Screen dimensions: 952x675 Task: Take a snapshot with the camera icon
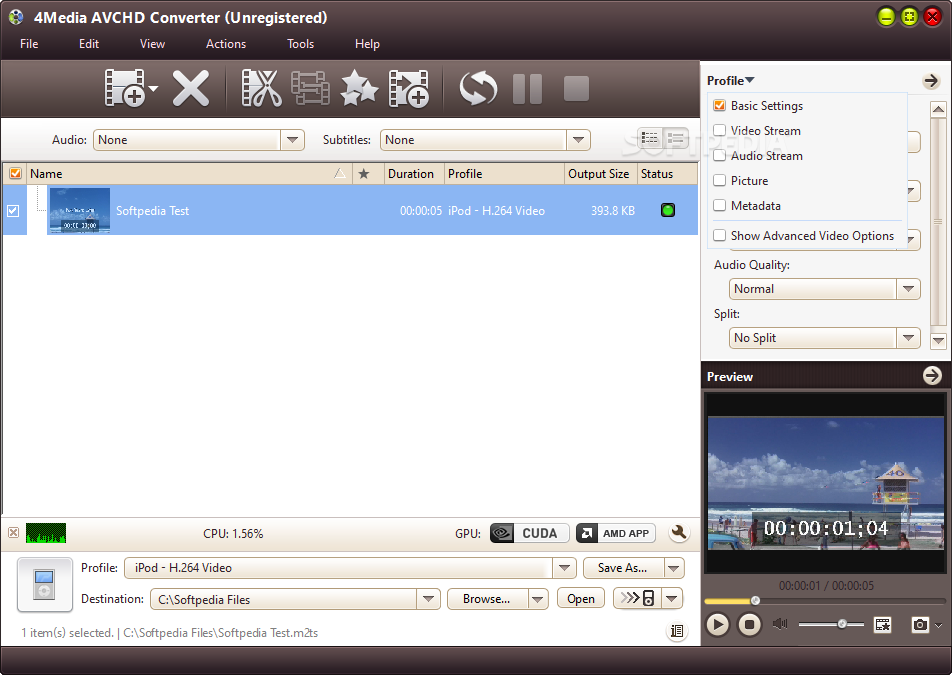click(x=920, y=624)
